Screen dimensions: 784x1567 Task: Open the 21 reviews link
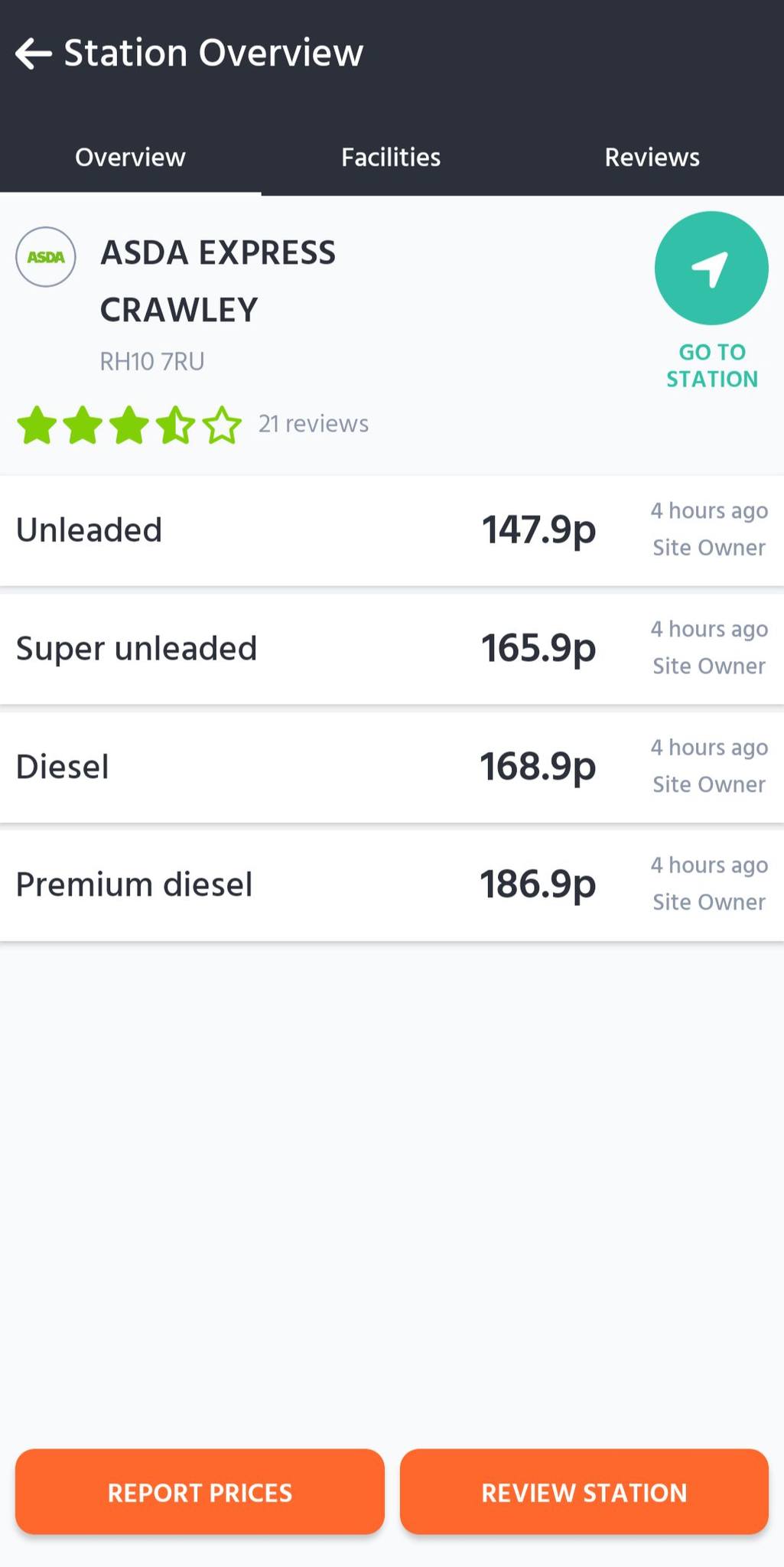tap(314, 424)
